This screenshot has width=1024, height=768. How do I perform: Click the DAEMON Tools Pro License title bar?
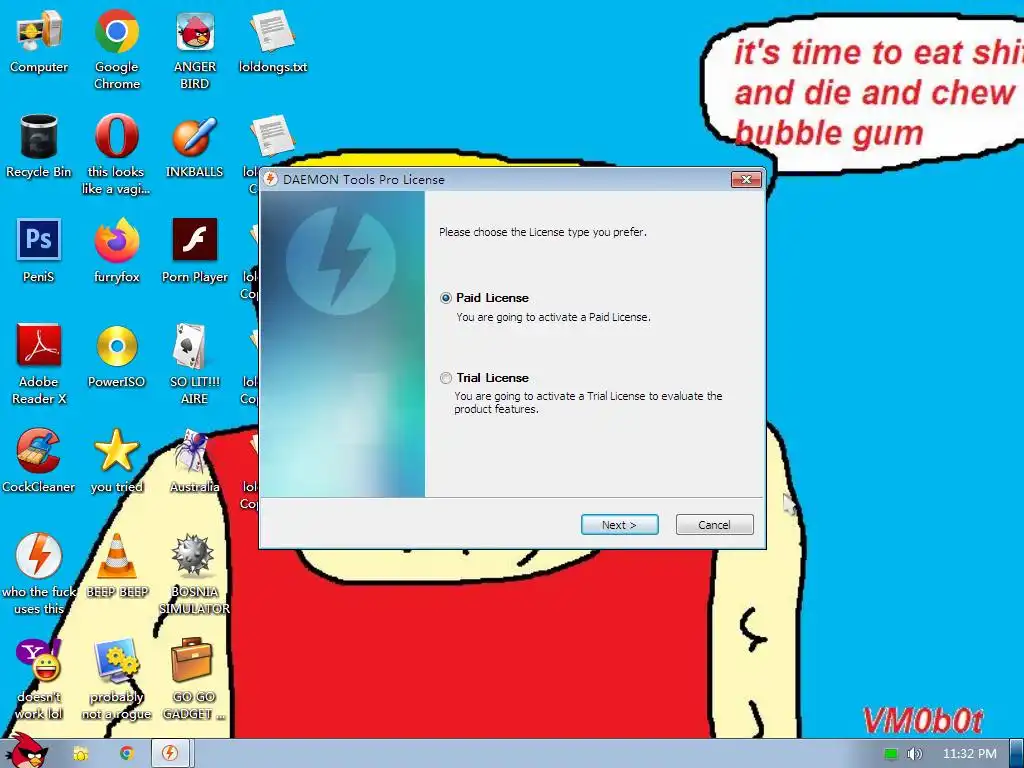[x=496, y=180]
